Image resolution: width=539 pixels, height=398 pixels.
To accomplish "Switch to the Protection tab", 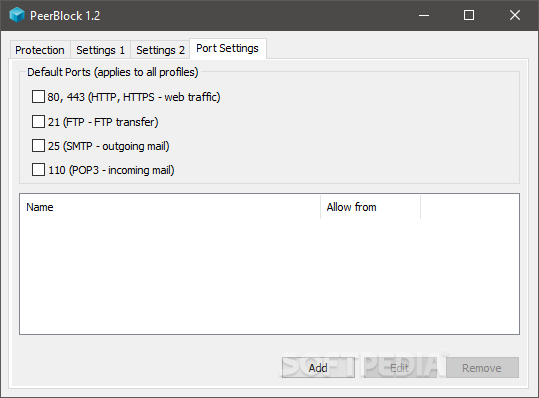I will click(x=40, y=50).
